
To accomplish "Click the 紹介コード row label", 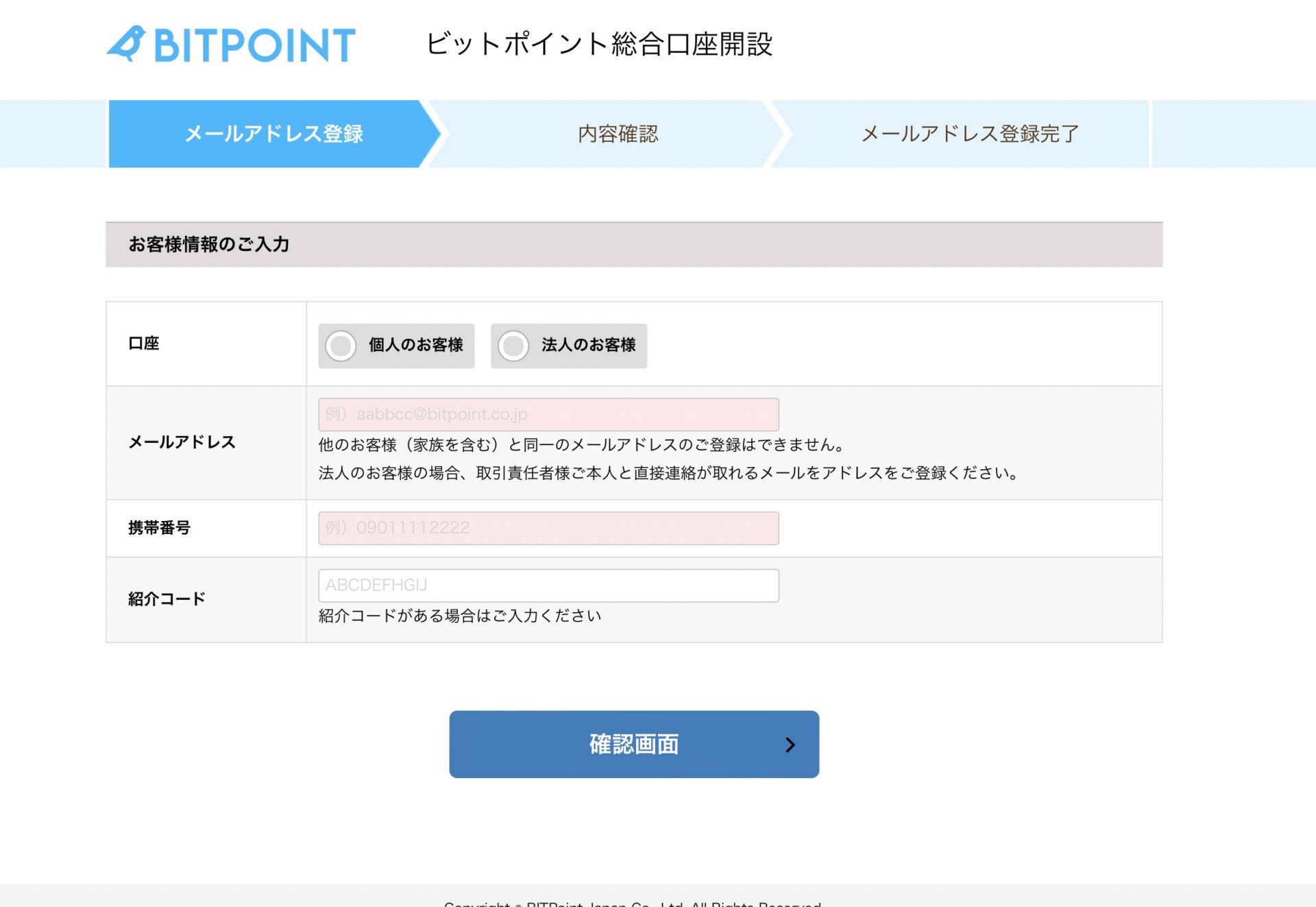I will pyautogui.click(x=167, y=599).
